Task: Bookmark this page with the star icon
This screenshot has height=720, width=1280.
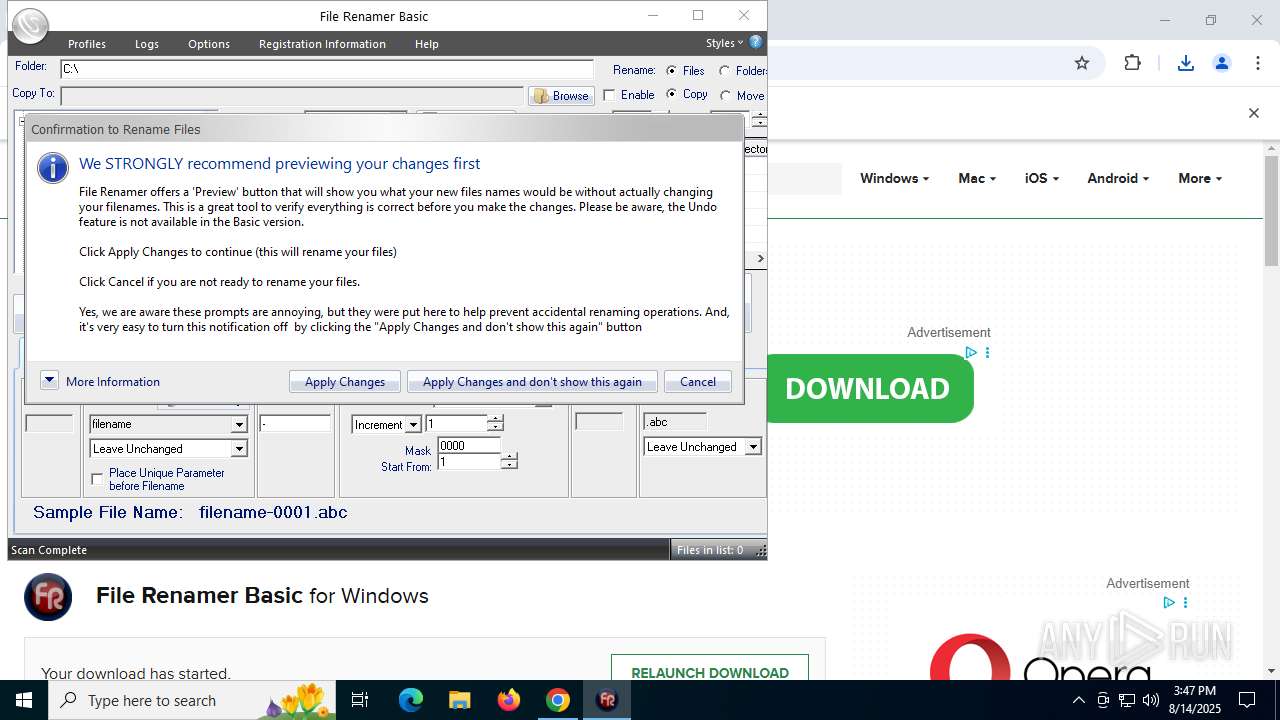Action: (1082, 63)
